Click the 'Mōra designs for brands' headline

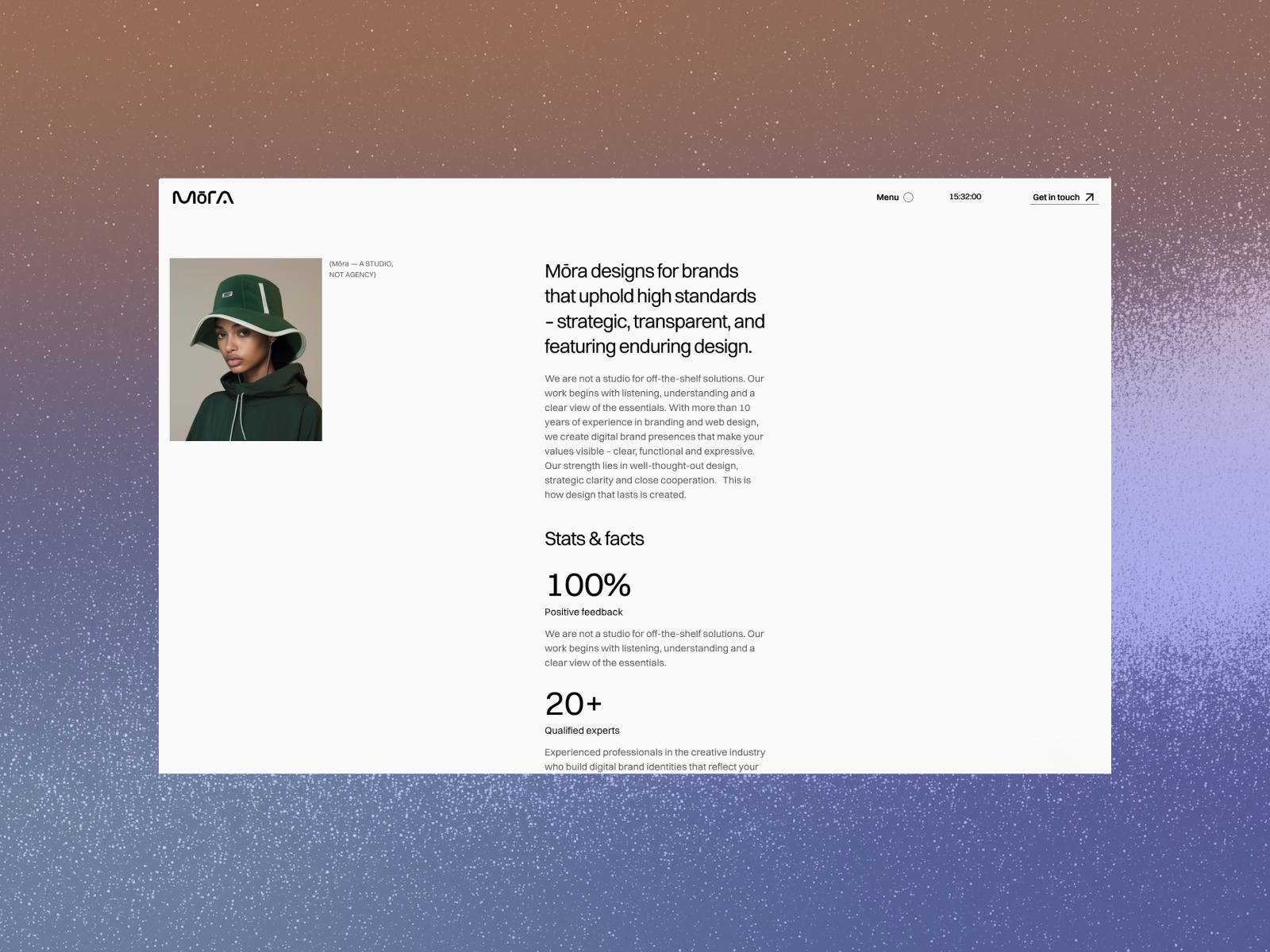655,309
